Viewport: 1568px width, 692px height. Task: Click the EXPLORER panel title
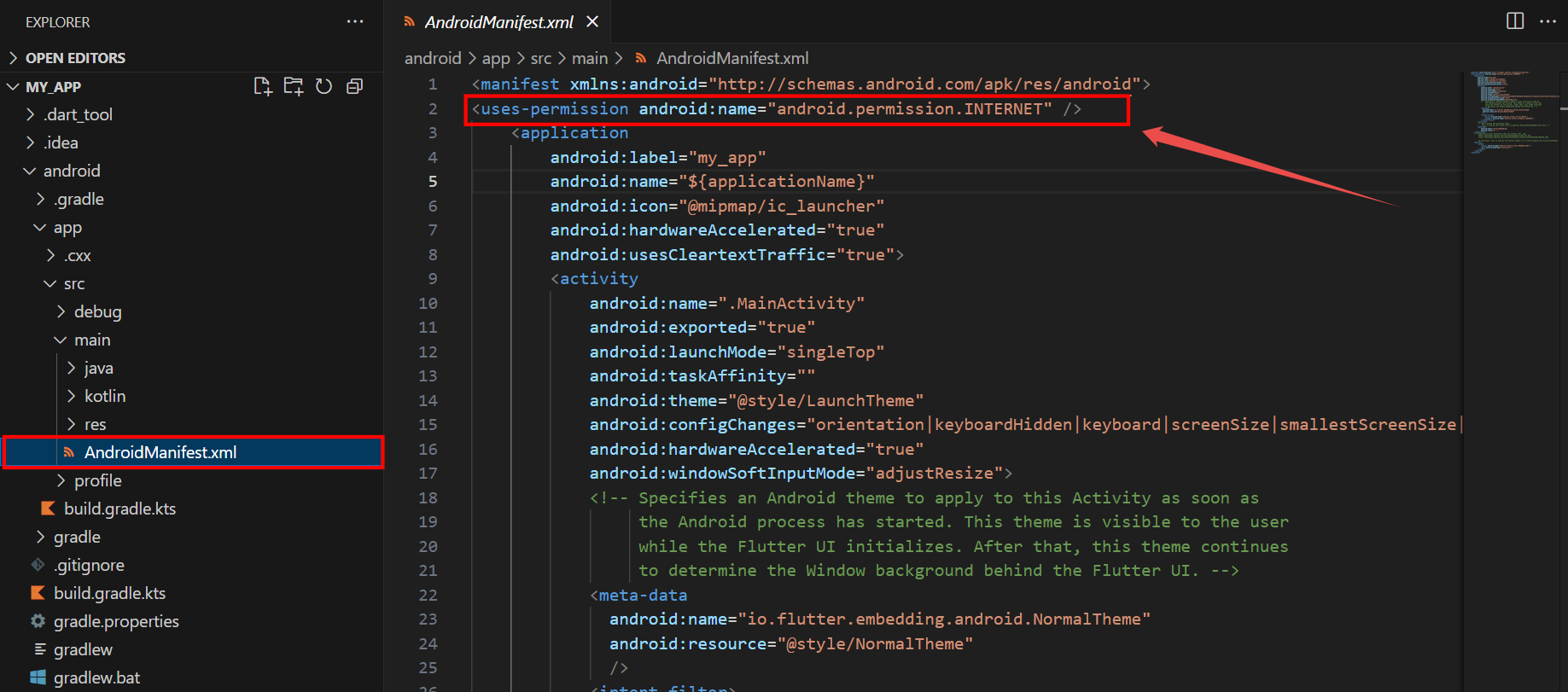[57, 22]
